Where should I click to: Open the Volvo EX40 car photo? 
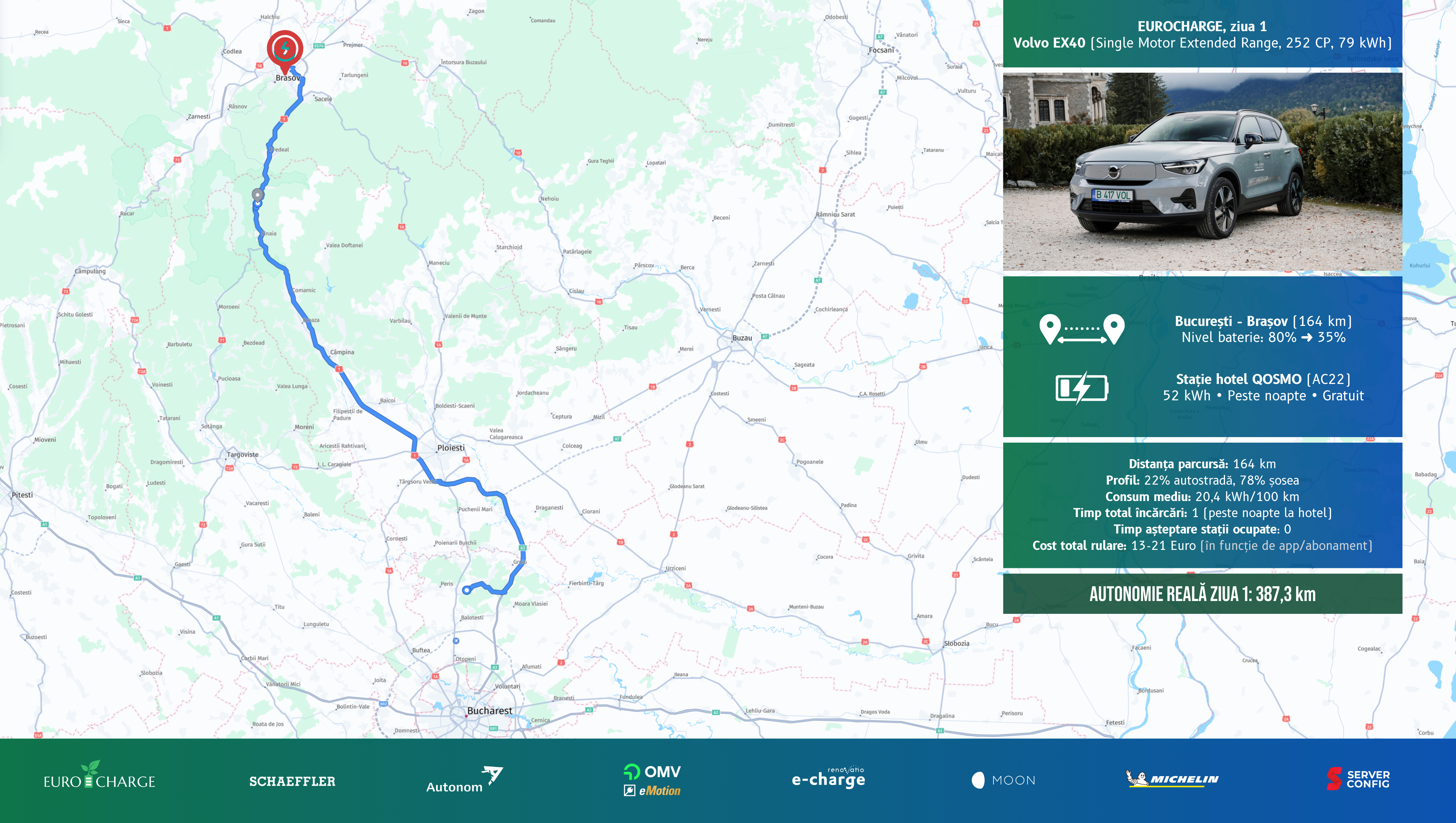(1202, 171)
